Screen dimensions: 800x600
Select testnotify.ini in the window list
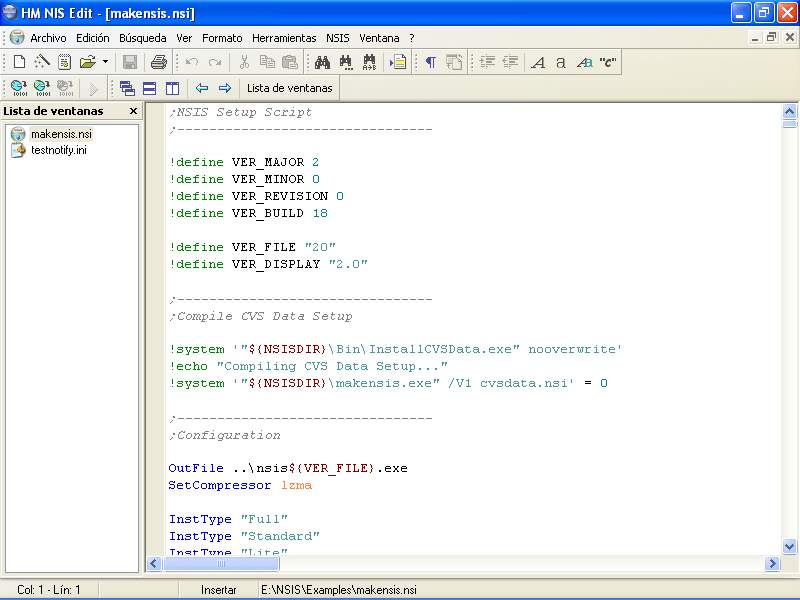(58, 150)
